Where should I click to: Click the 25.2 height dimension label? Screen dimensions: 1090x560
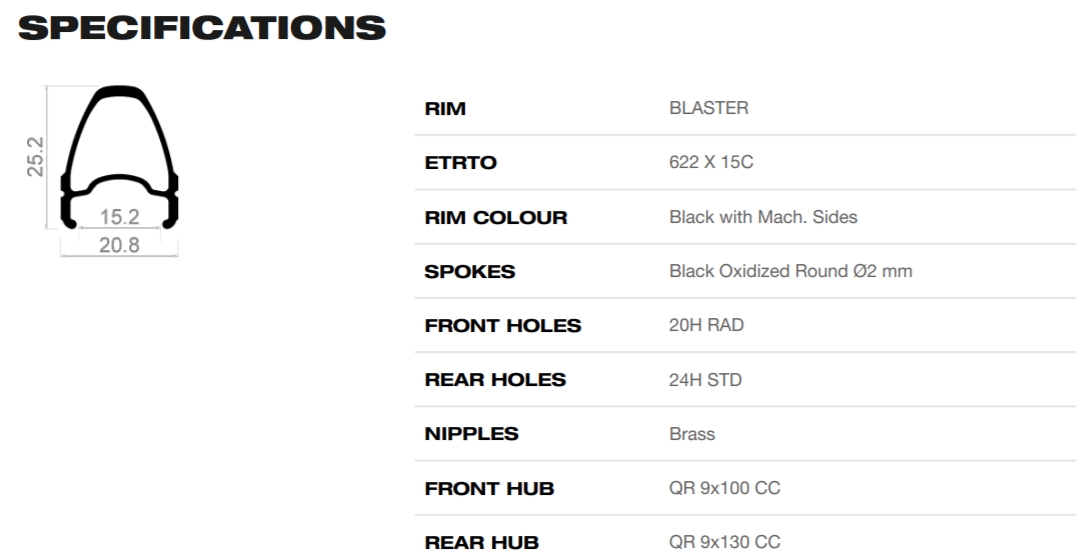[35, 156]
